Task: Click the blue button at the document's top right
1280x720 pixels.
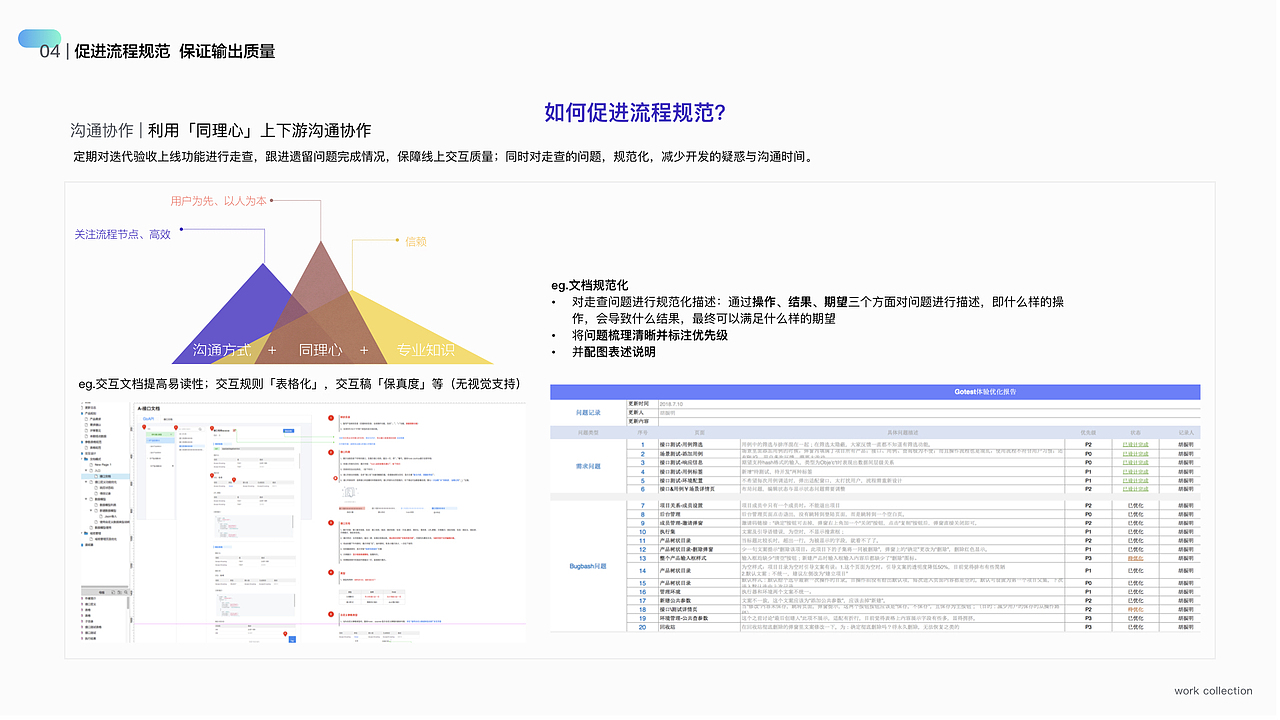Action: (289, 431)
